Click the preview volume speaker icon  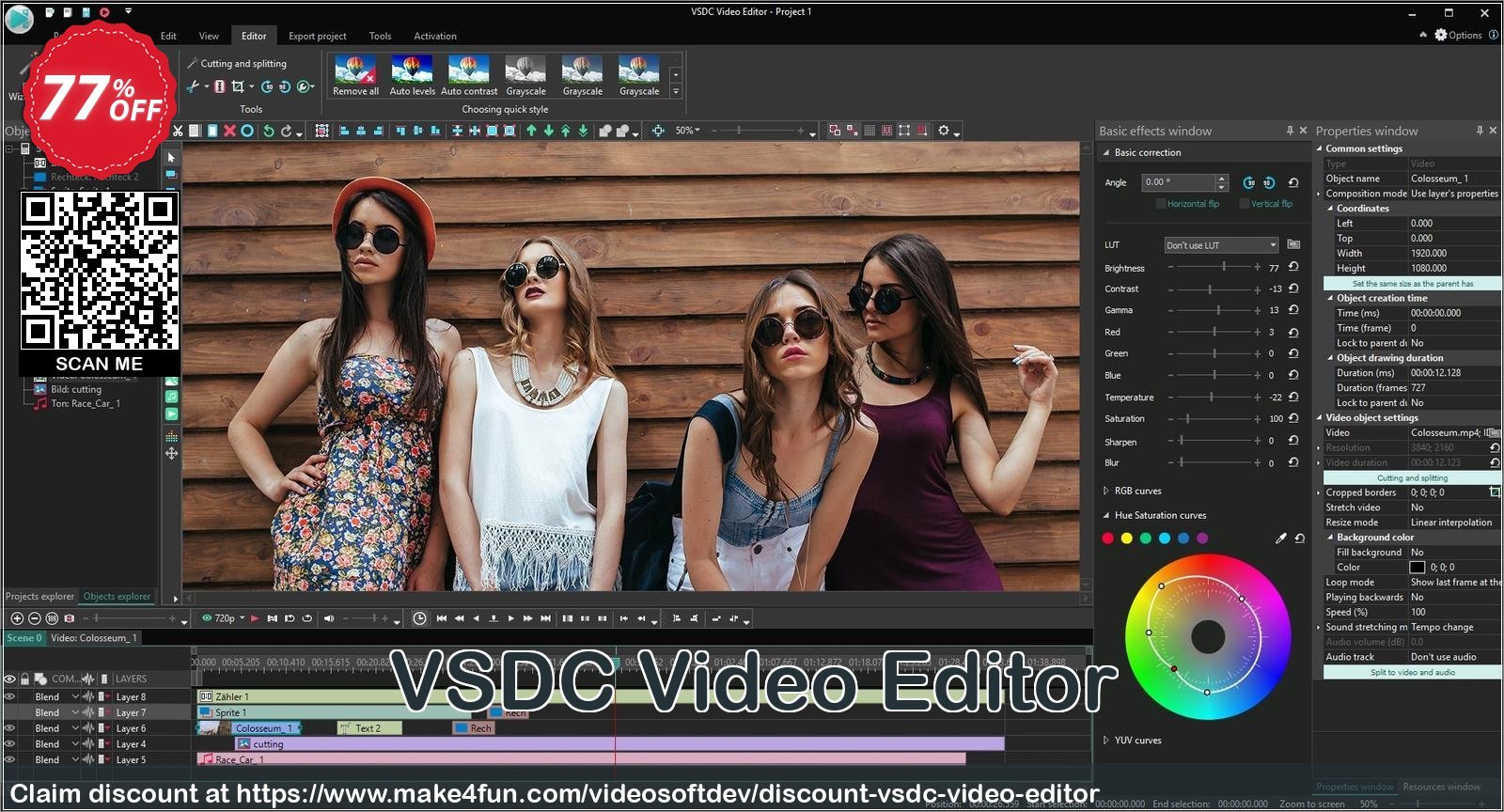328,618
